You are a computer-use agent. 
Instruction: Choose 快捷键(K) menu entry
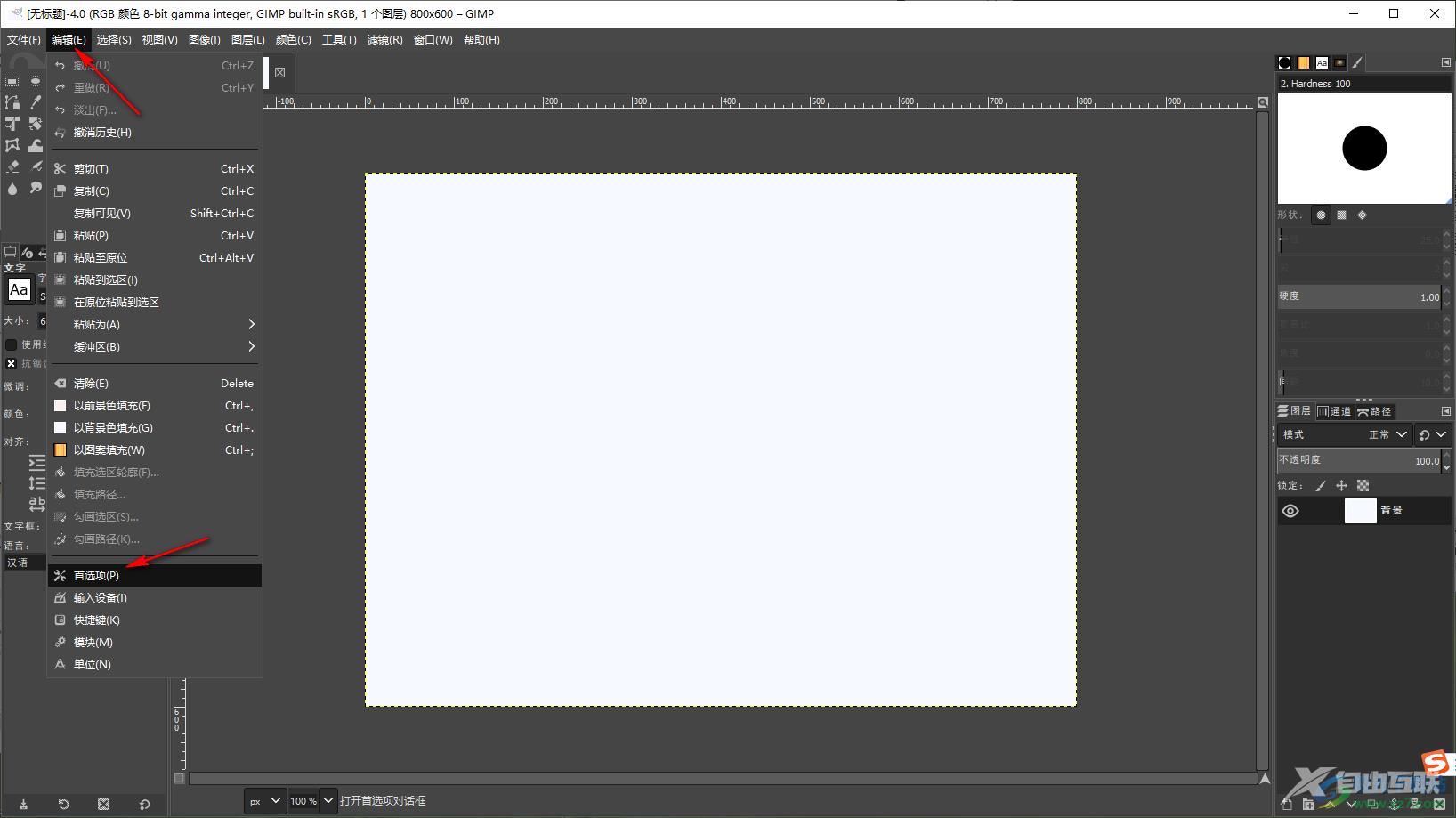click(x=155, y=620)
